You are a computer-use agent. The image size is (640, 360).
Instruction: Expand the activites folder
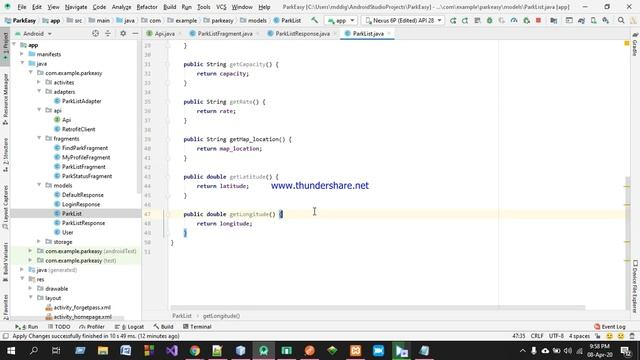[39, 82]
